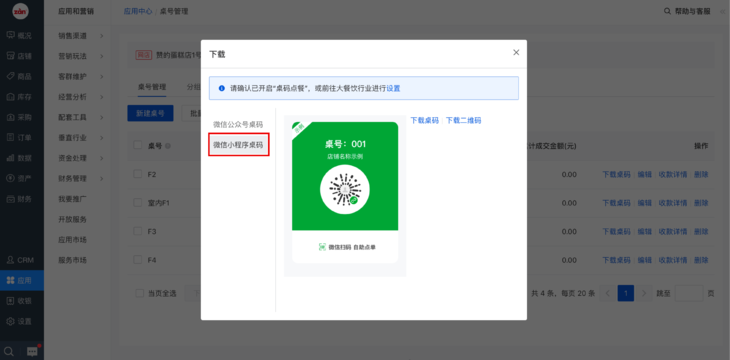
Task: Open 服务市场 menu item
Action: [x=73, y=260]
